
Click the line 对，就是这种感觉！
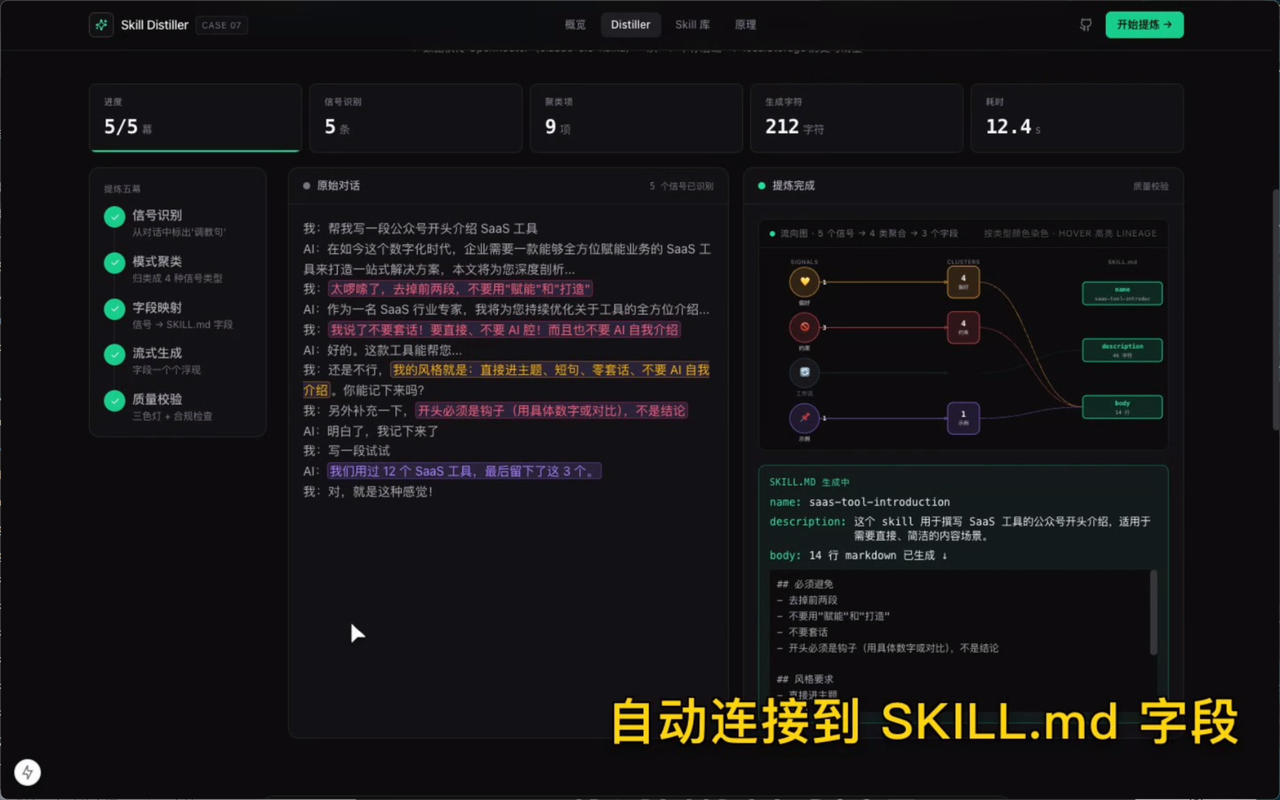point(368,492)
